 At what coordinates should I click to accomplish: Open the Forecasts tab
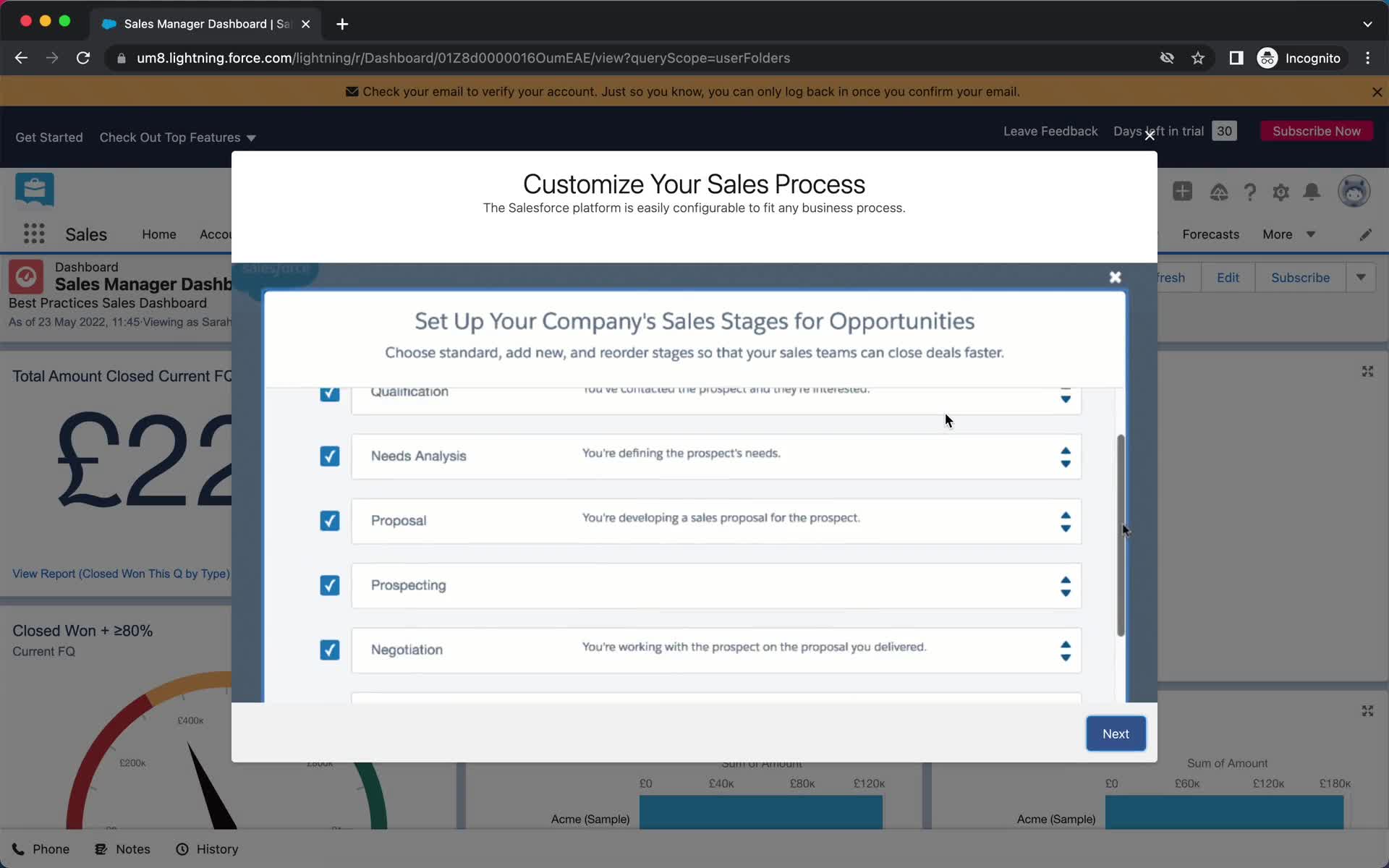click(x=1210, y=234)
